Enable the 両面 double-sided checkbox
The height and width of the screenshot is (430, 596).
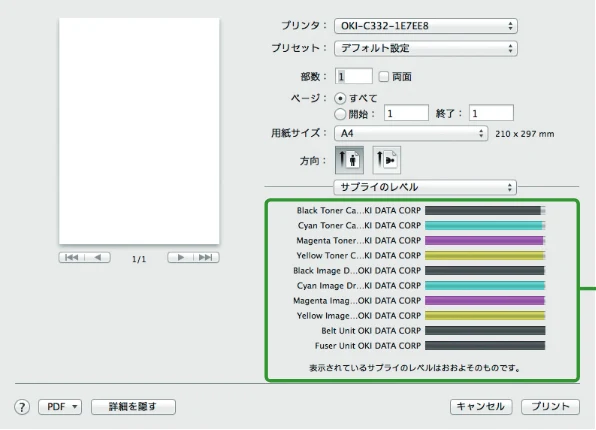[x=384, y=77]
